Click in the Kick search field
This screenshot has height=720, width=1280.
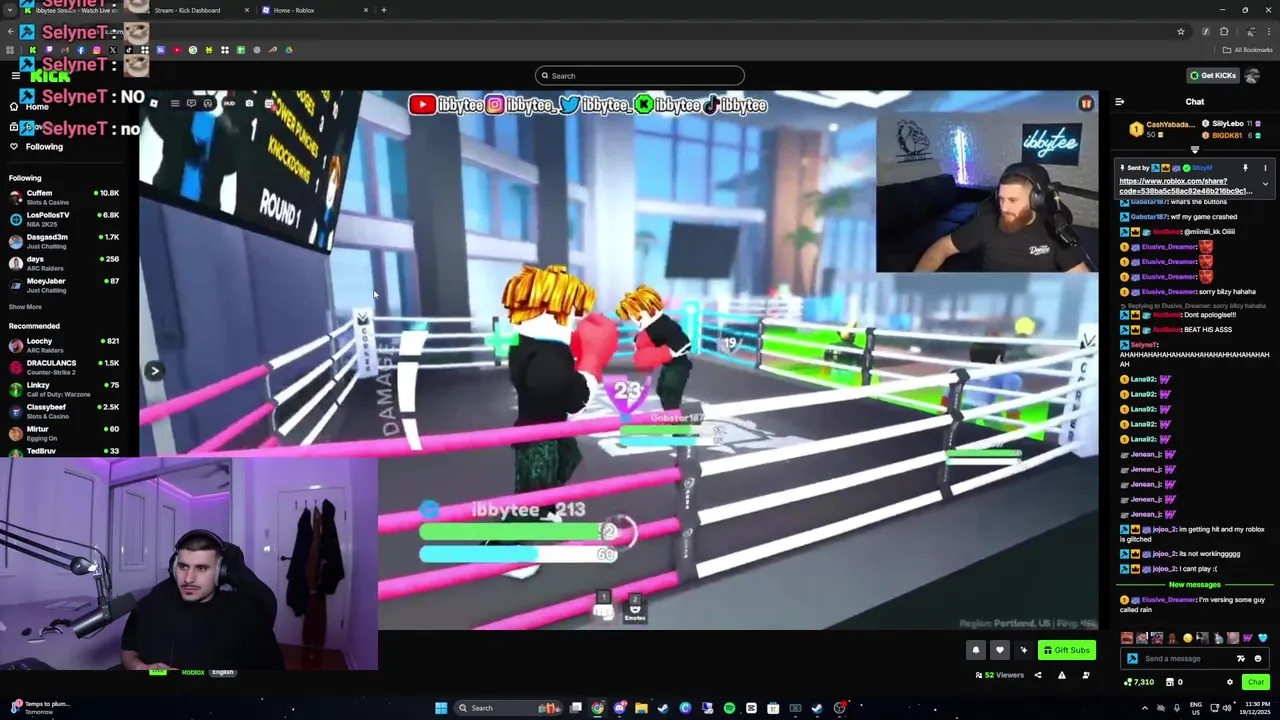tap(640, 76)
